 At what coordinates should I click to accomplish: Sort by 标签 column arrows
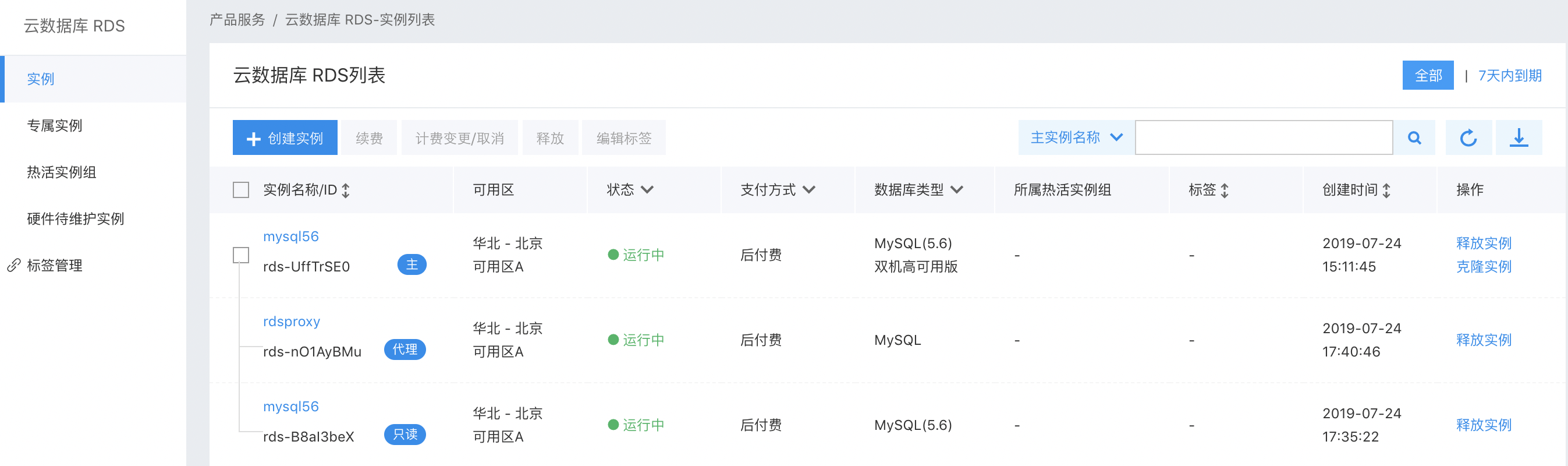(1225, 190)
